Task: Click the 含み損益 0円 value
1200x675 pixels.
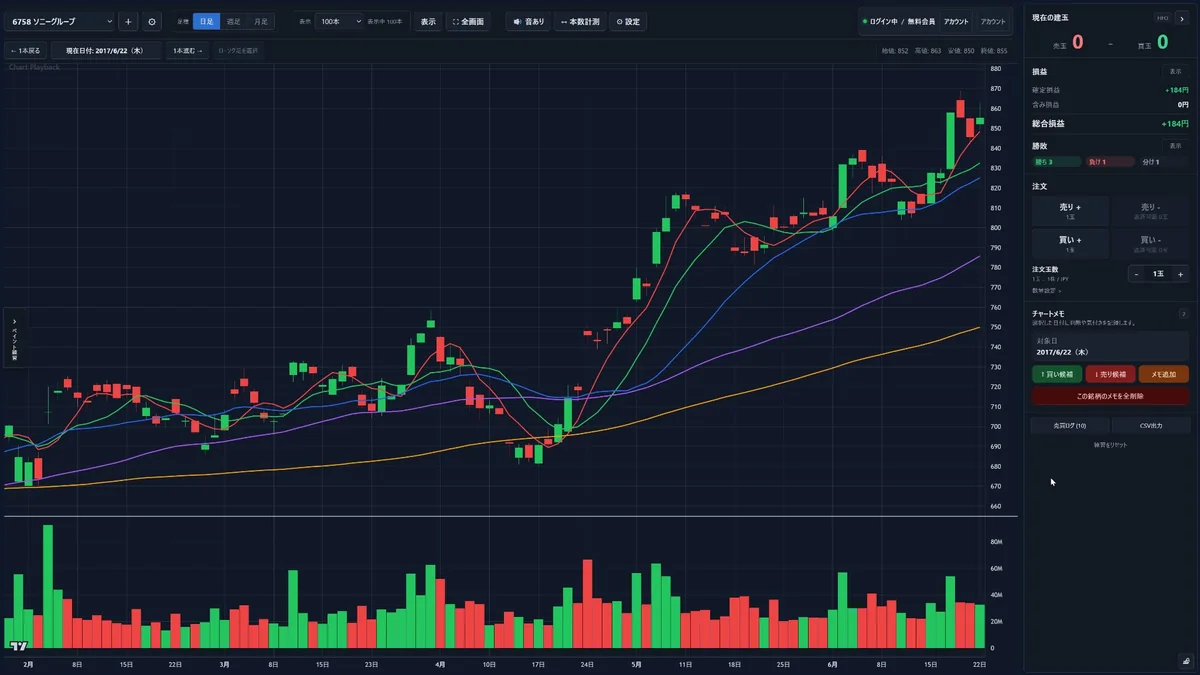Action: click(x=1183, y=104)
